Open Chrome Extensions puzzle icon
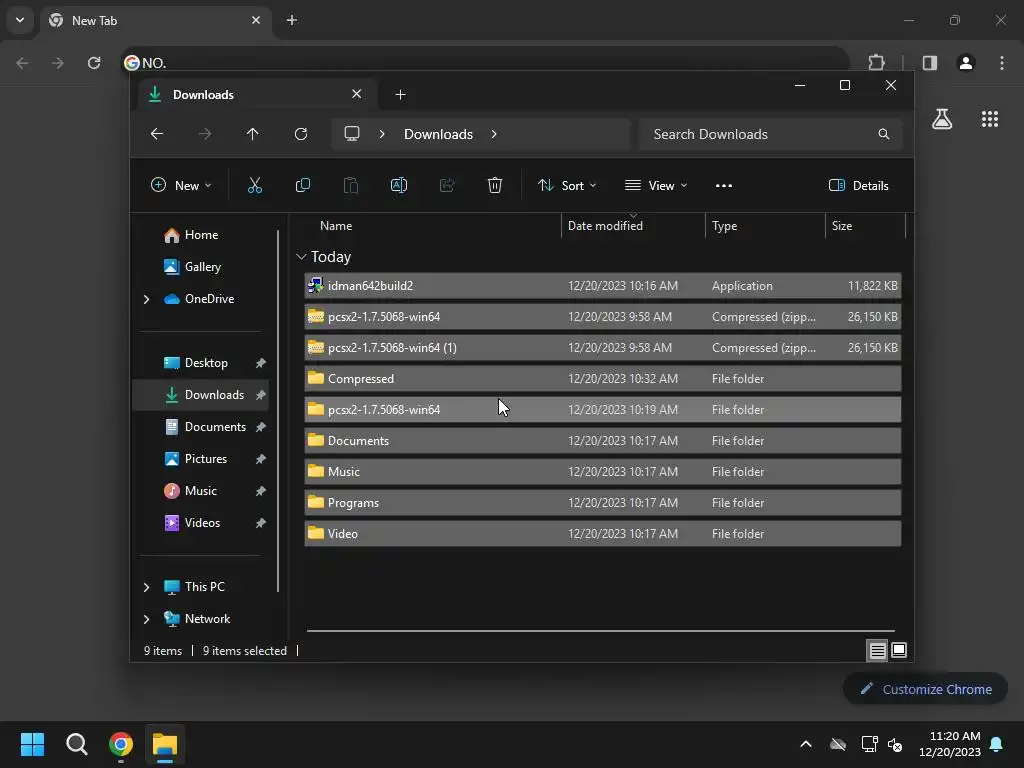 [876, 63]
